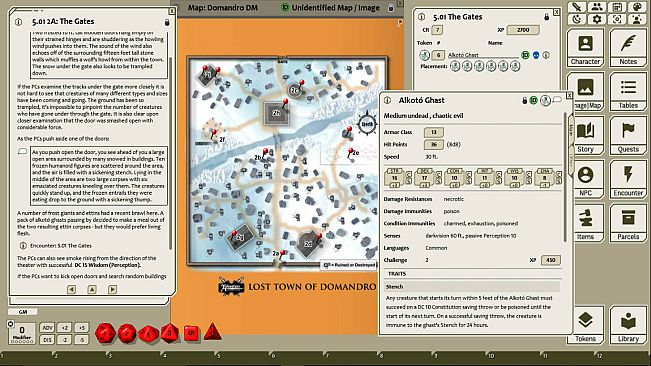Toggle the lock on 5.01 2A: The Gates
This screenshot has height=366, width=651.
click(x=167, y=22)
